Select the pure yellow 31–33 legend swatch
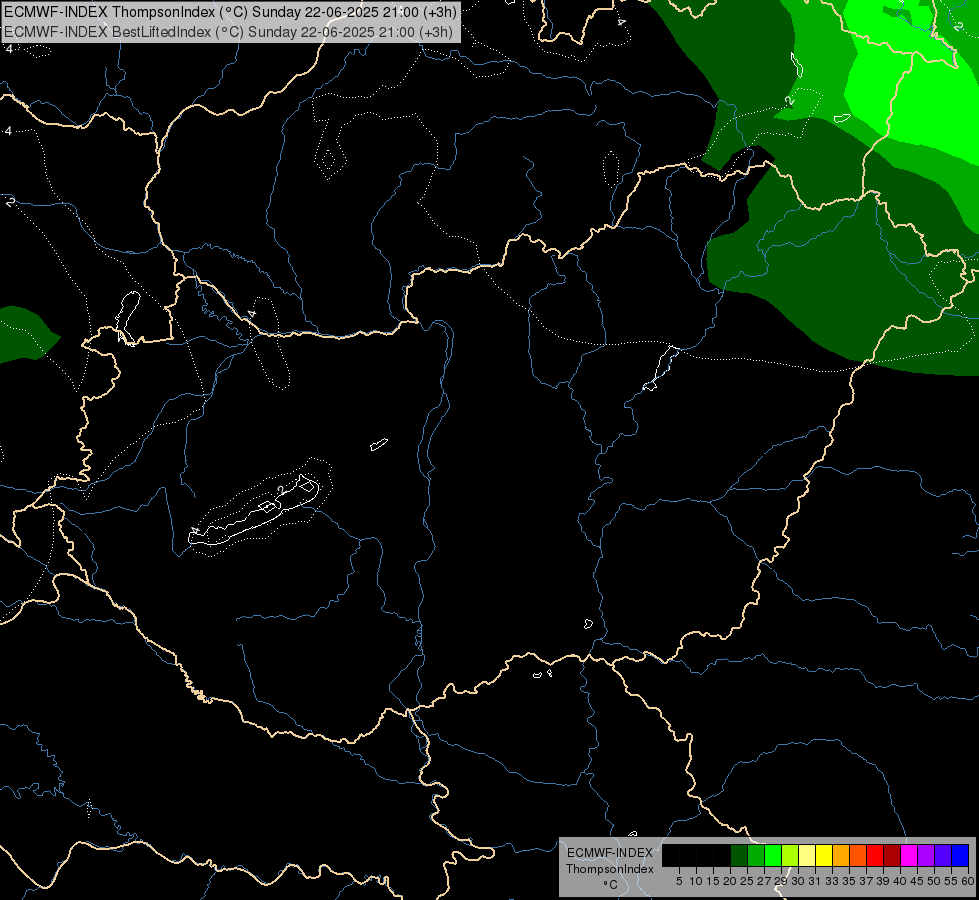979x900 pixels. click(824, 855)
